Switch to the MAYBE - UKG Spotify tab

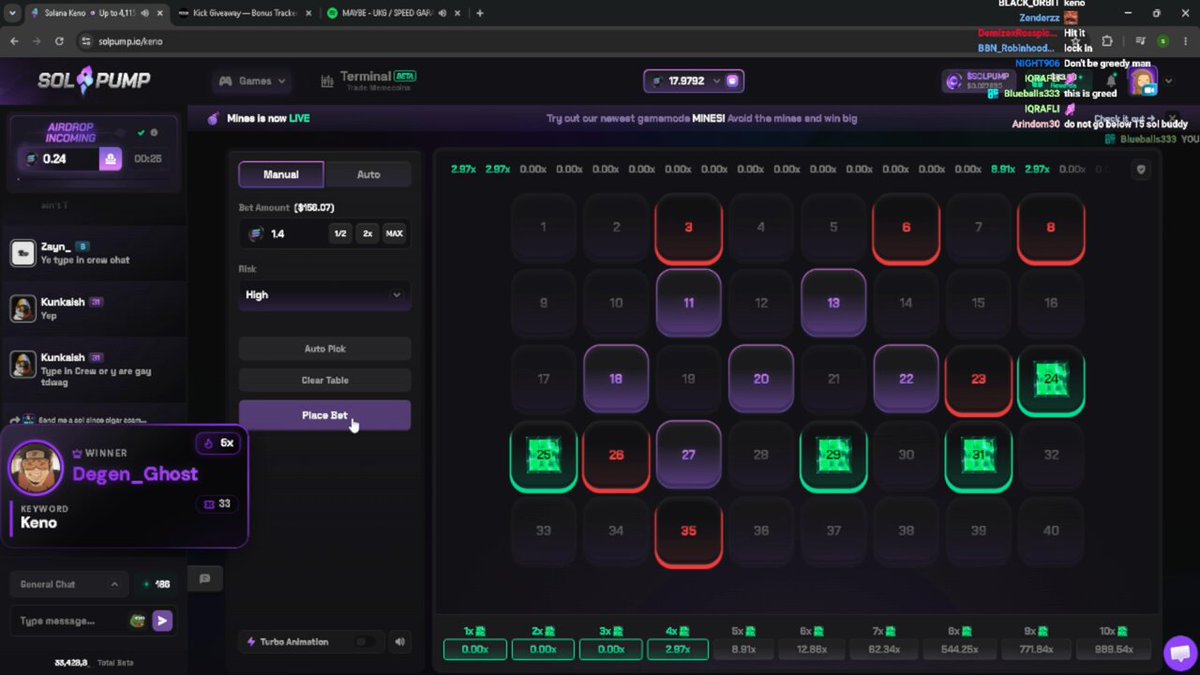394,13
